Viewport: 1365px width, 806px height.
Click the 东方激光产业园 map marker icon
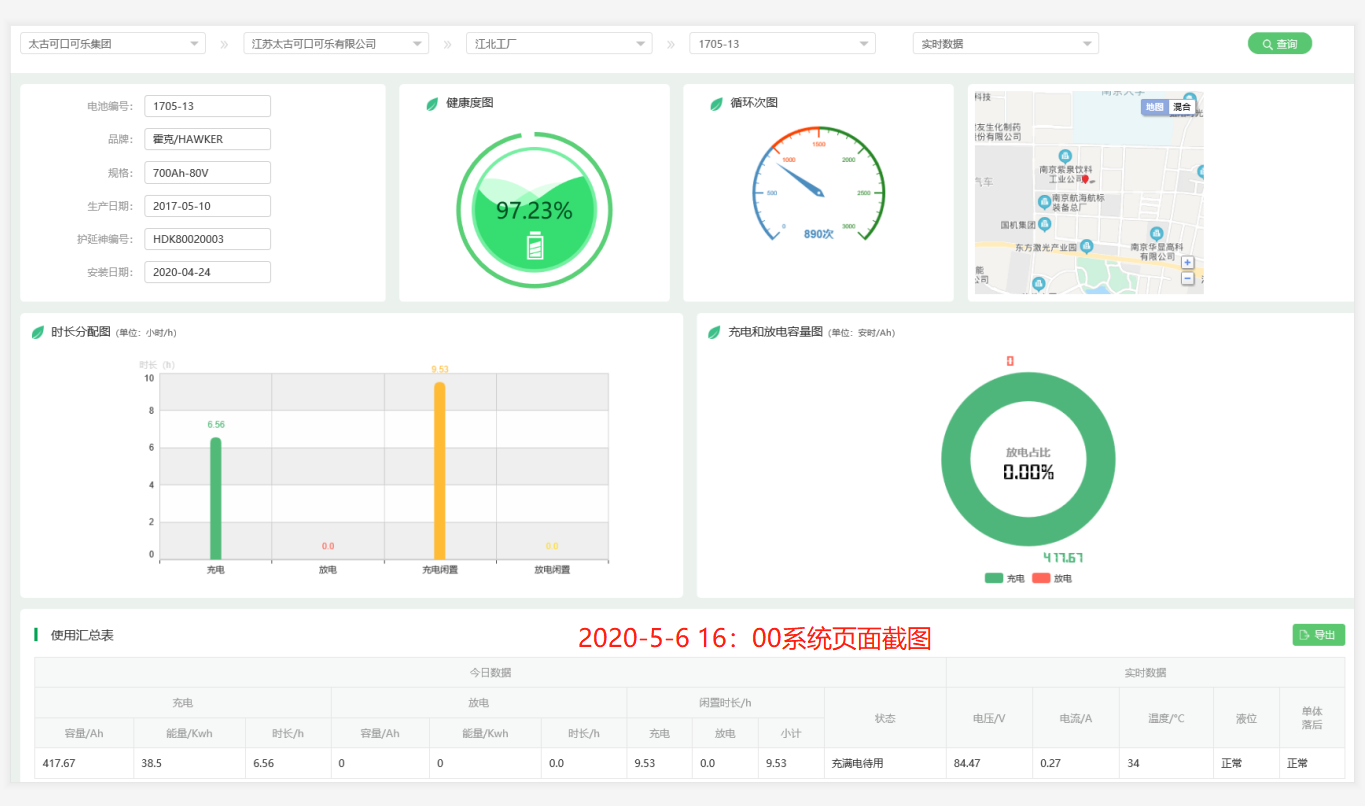click(1086, 246)
